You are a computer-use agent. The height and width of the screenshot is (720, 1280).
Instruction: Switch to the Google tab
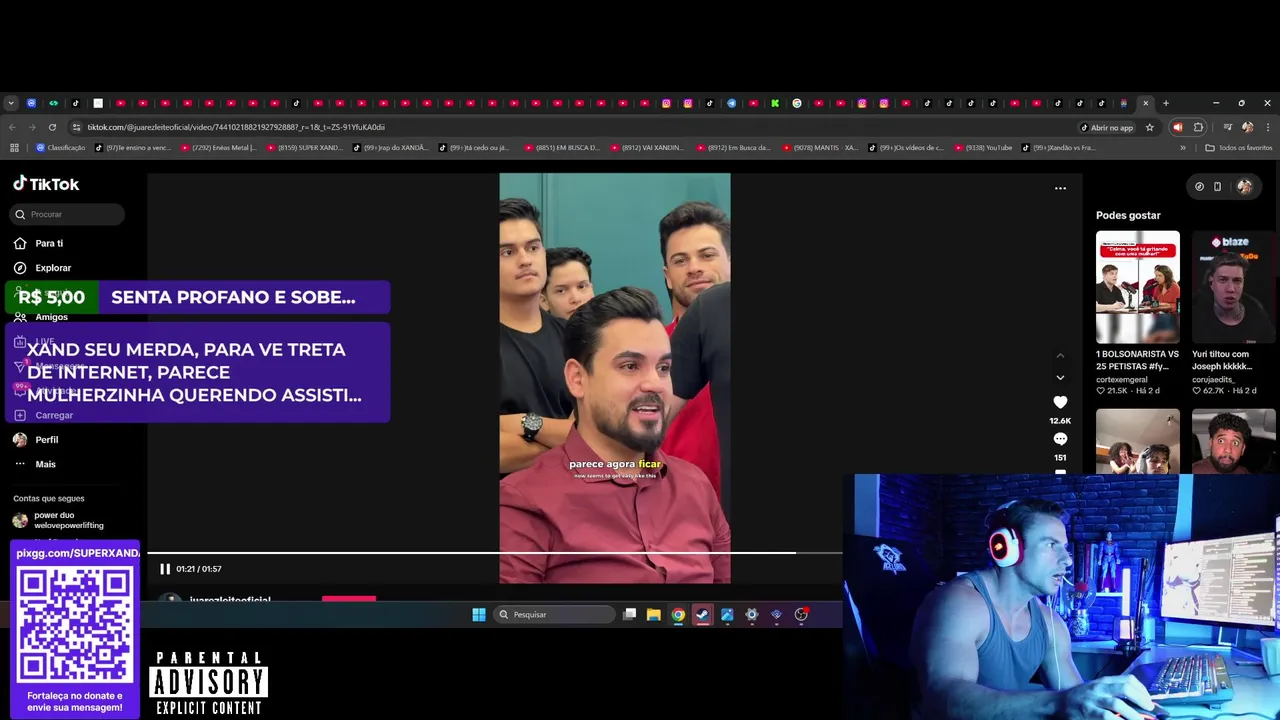click(x=797, y=103)
